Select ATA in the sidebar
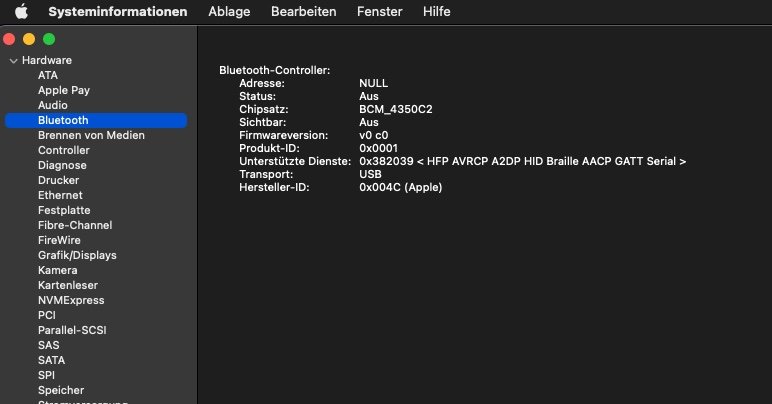 coord(48,75)
